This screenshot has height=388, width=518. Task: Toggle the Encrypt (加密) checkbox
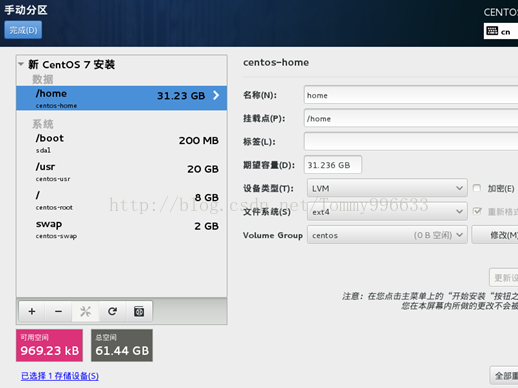click(x=477, y=188)
